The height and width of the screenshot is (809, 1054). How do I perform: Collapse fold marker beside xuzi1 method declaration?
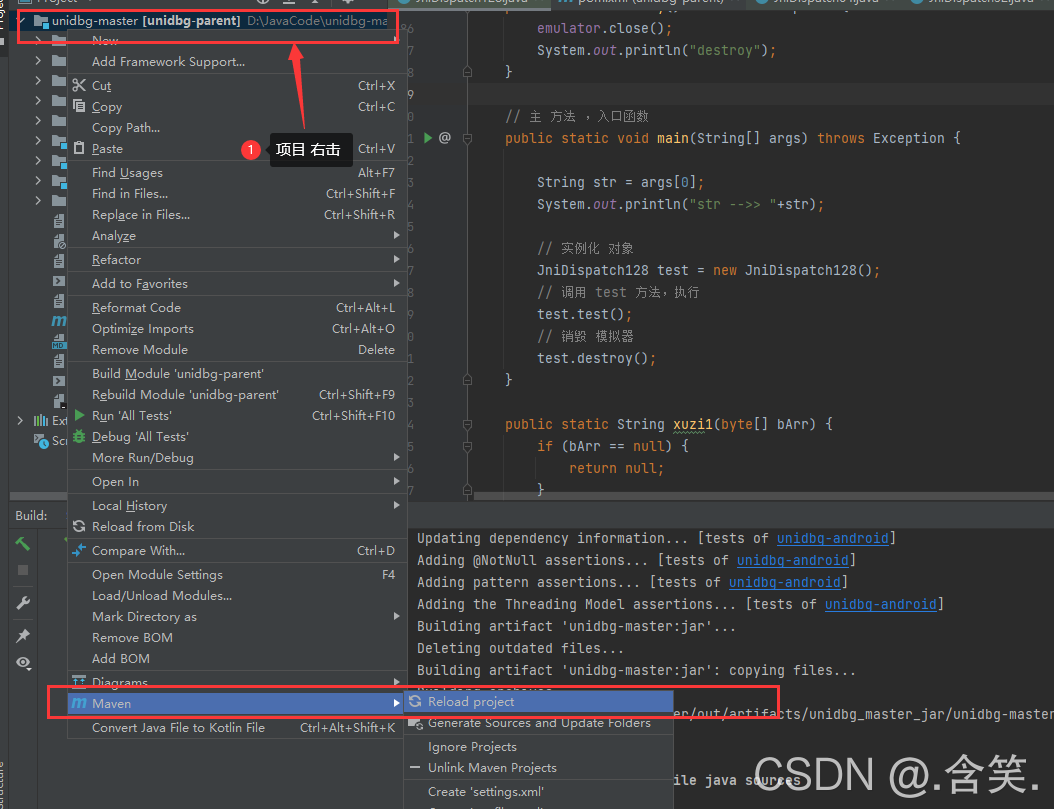tap(467, 425)
